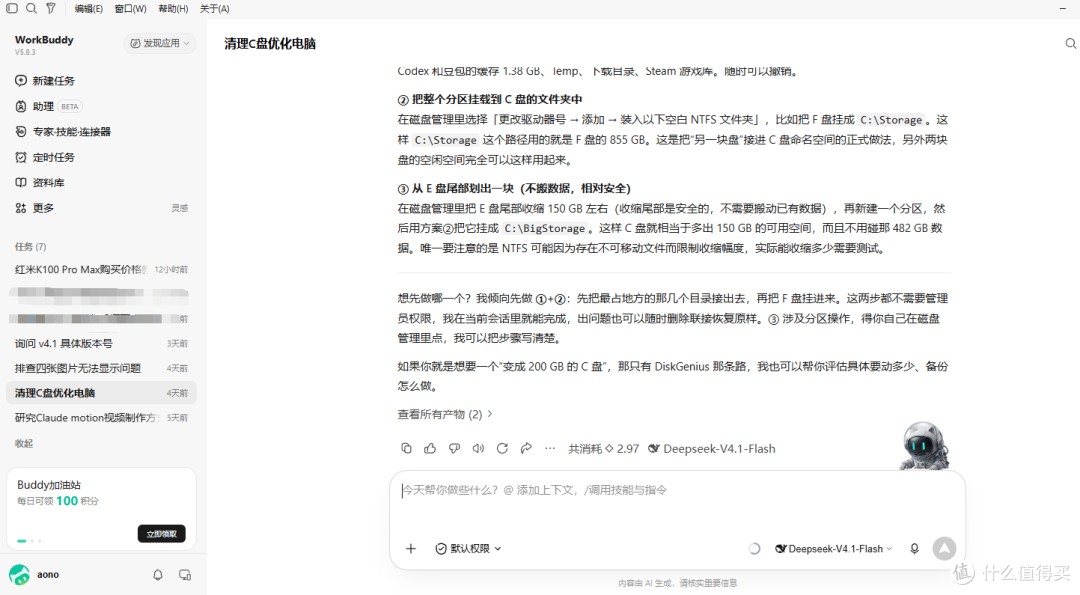The height and width of the screenshot is (595, 1080).
Task: Dislike the reply with thumbs down
Action: click(x=454, y=448)
